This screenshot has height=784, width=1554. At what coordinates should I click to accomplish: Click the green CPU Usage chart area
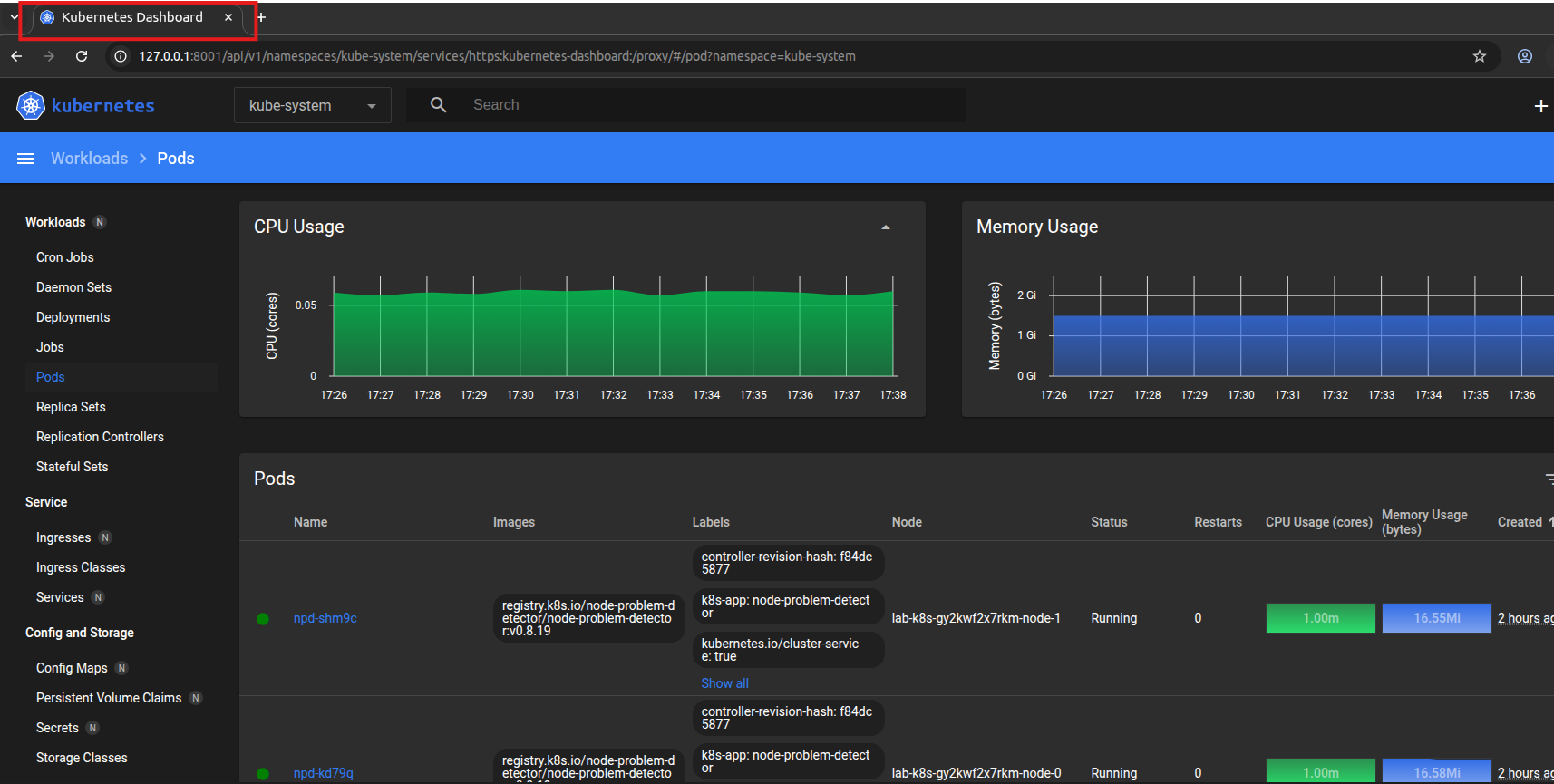pos(613,333)
